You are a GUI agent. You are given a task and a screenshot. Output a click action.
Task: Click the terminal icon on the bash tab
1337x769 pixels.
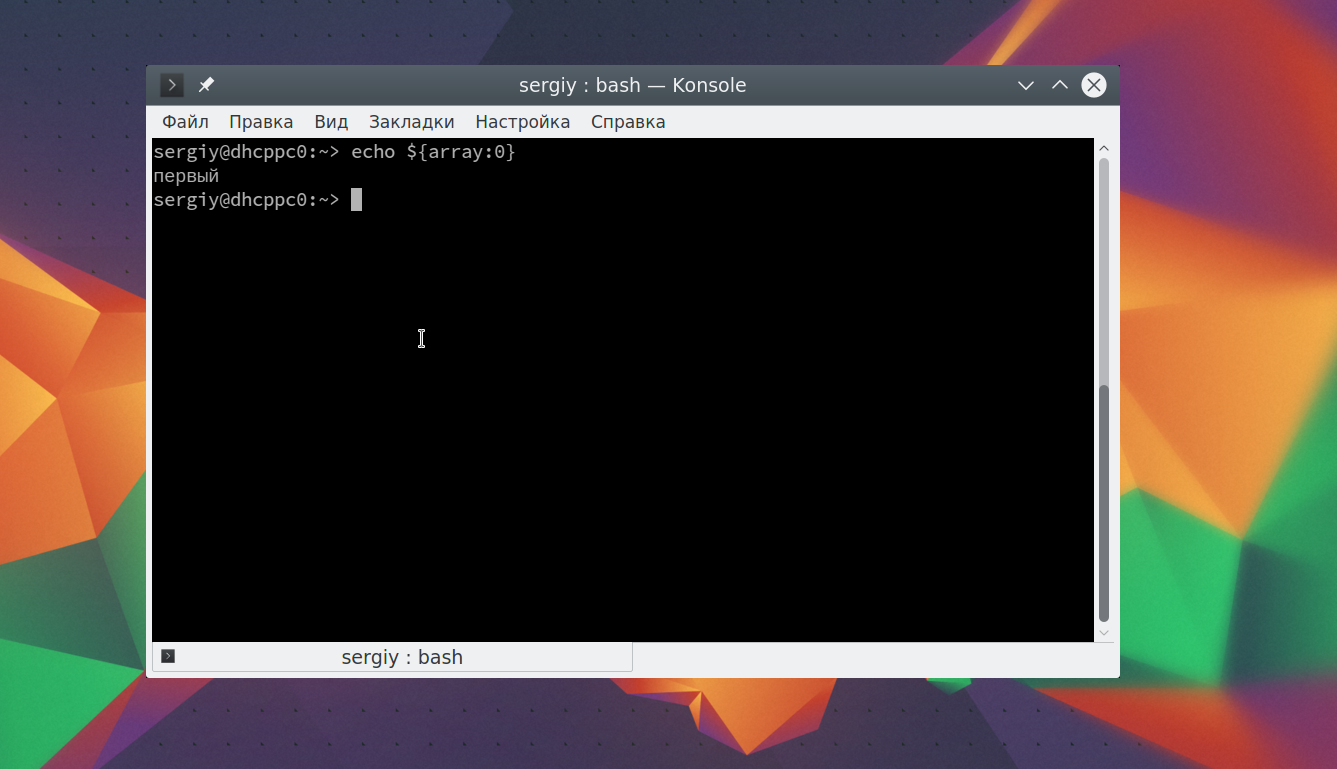(x=168, y=656)
